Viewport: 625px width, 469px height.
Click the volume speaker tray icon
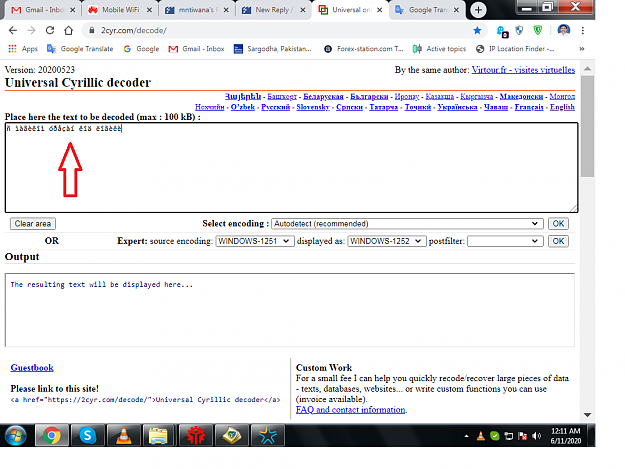click(x=537, y=436)
